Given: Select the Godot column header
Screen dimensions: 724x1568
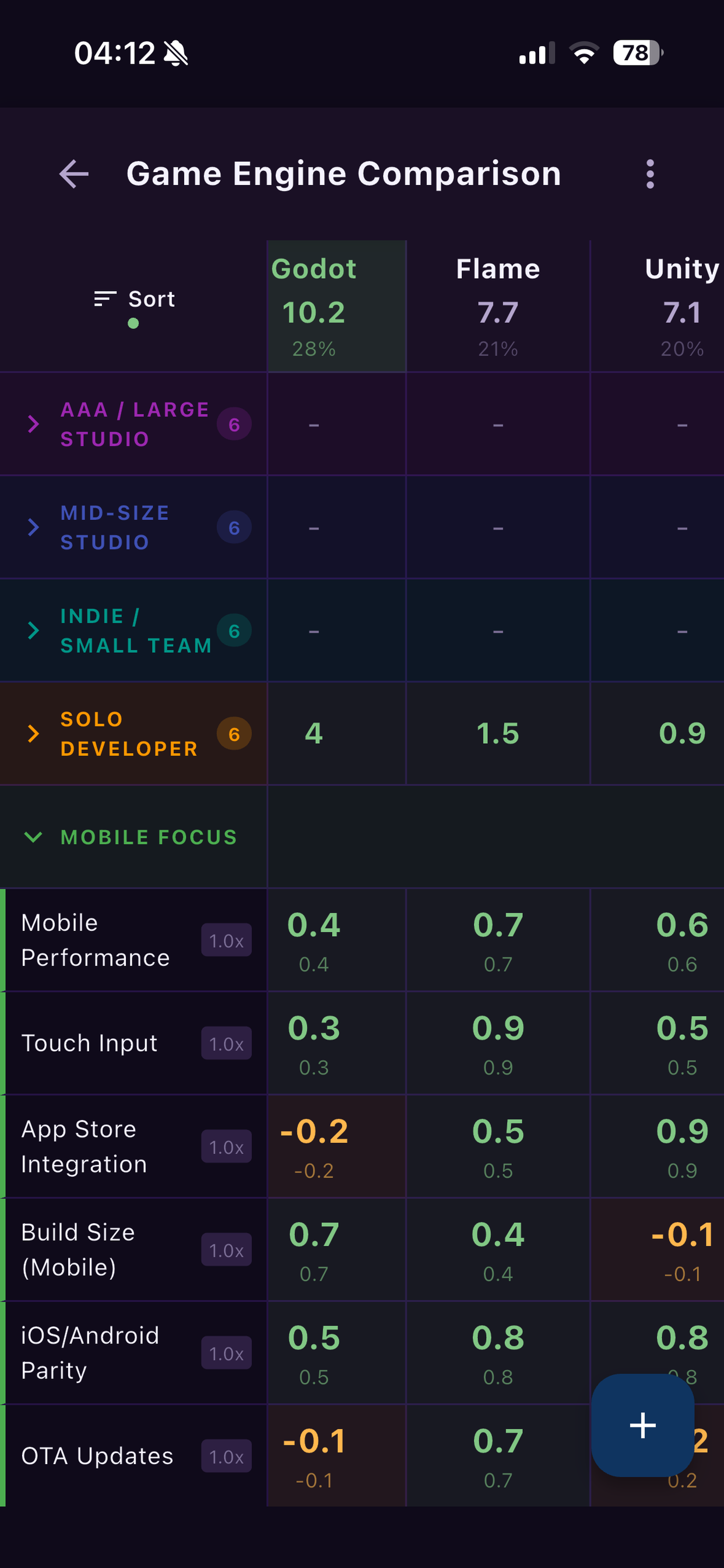Looking at the screenshot, I should tap(336, 306).
